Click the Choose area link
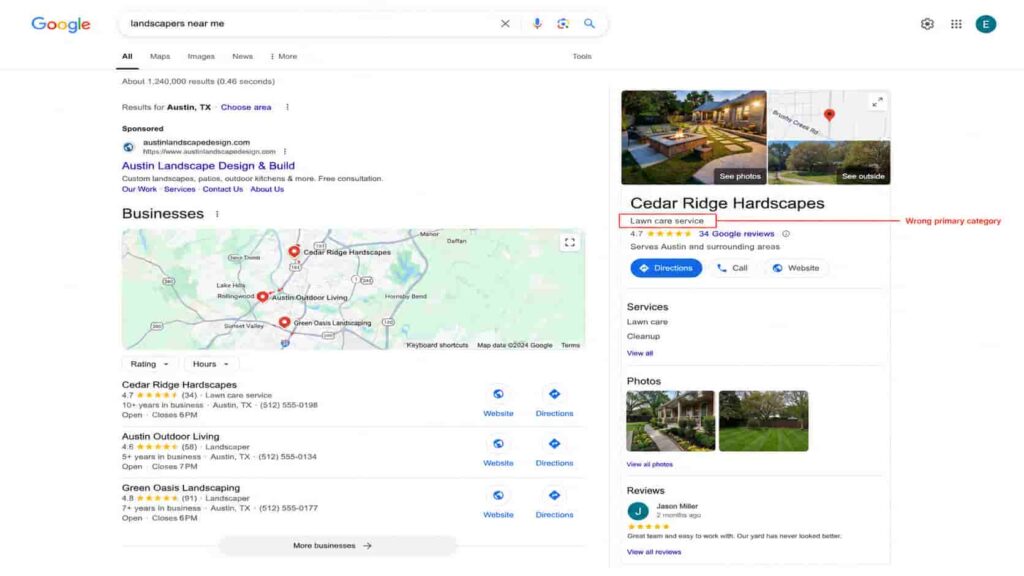Image resolution: width=1024 pixels, height=576 pixels. 246,107
